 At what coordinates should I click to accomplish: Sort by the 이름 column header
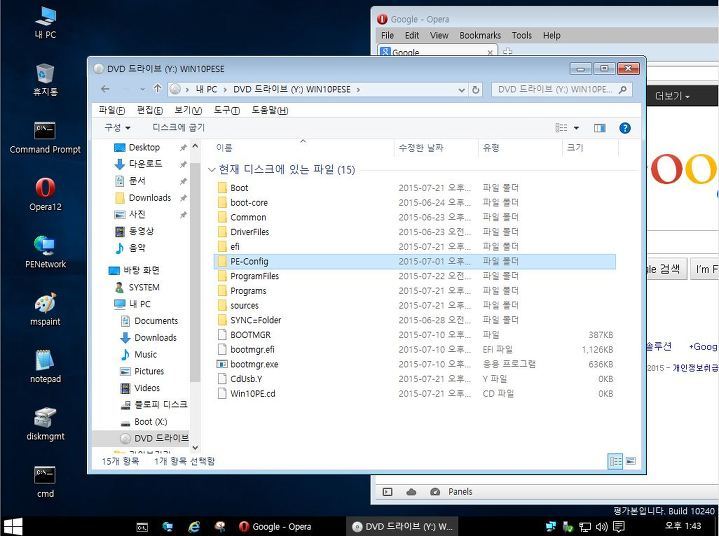pyautogui.click(x=303, y=147)
